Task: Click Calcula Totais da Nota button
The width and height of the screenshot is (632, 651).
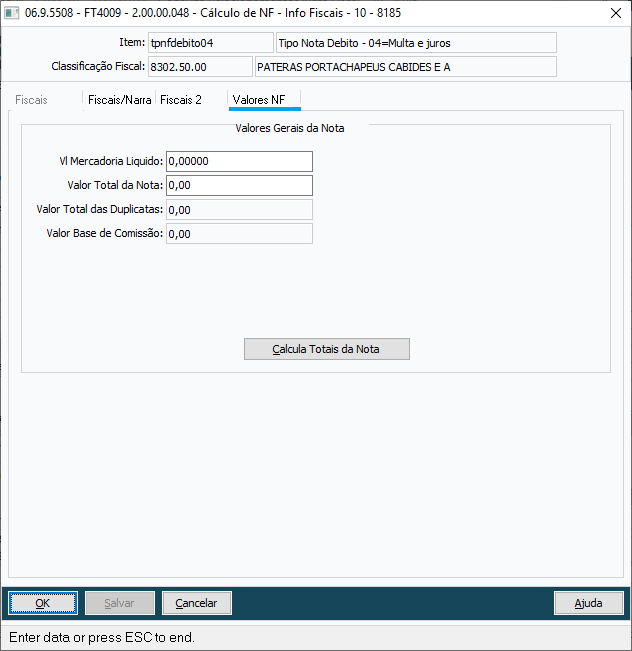Action: (327, 349)
